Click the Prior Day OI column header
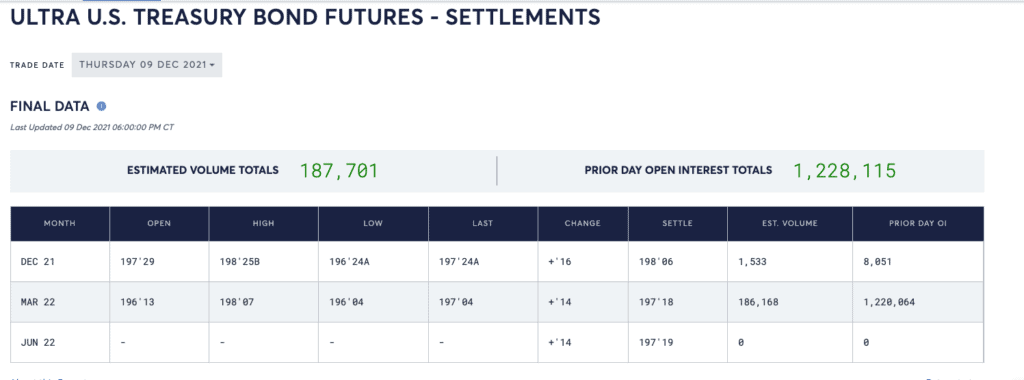The height and width of the screenshot is (380, 1024). tap(918, 223)
